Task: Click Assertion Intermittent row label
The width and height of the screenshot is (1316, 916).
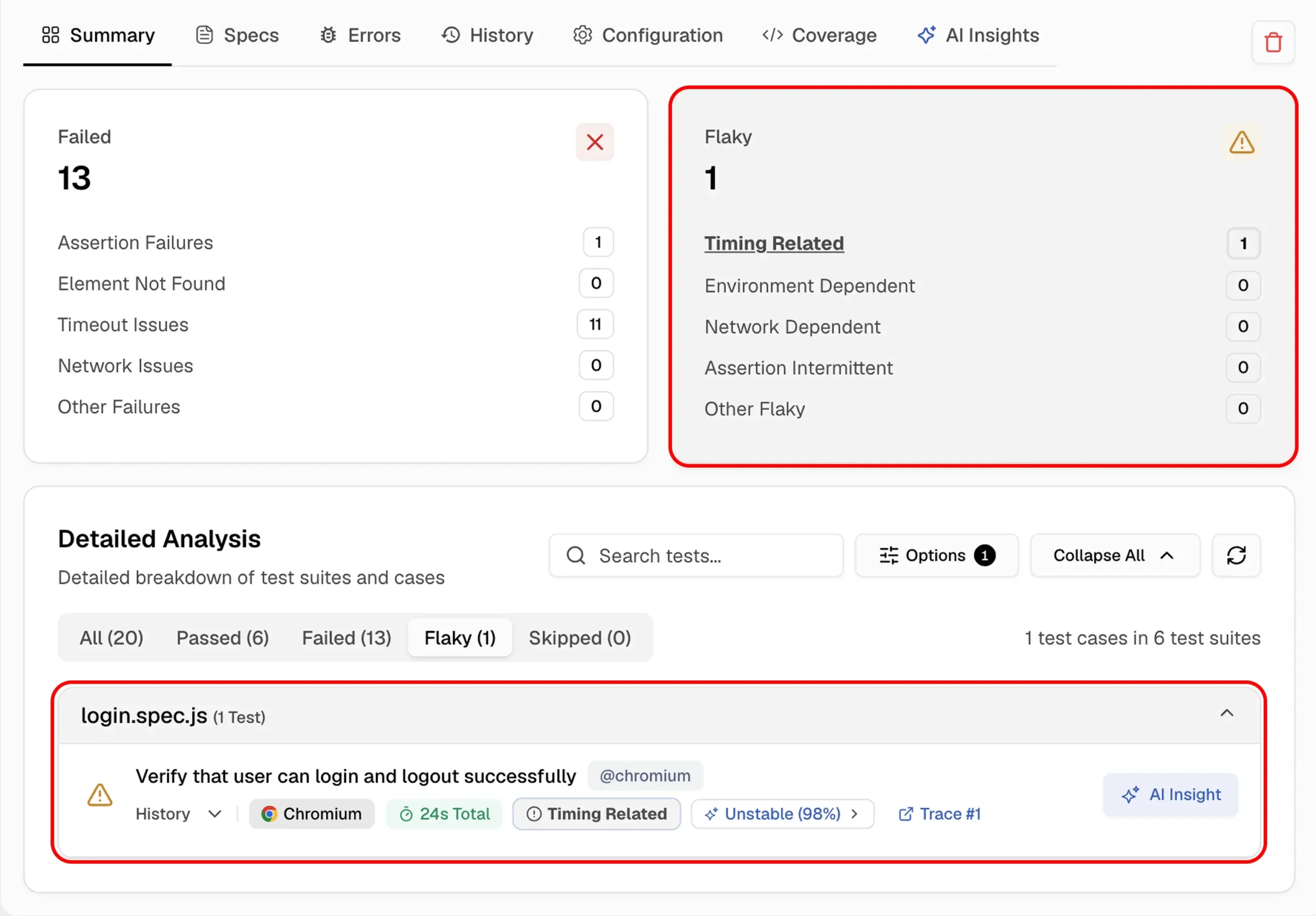Action: 798,368
